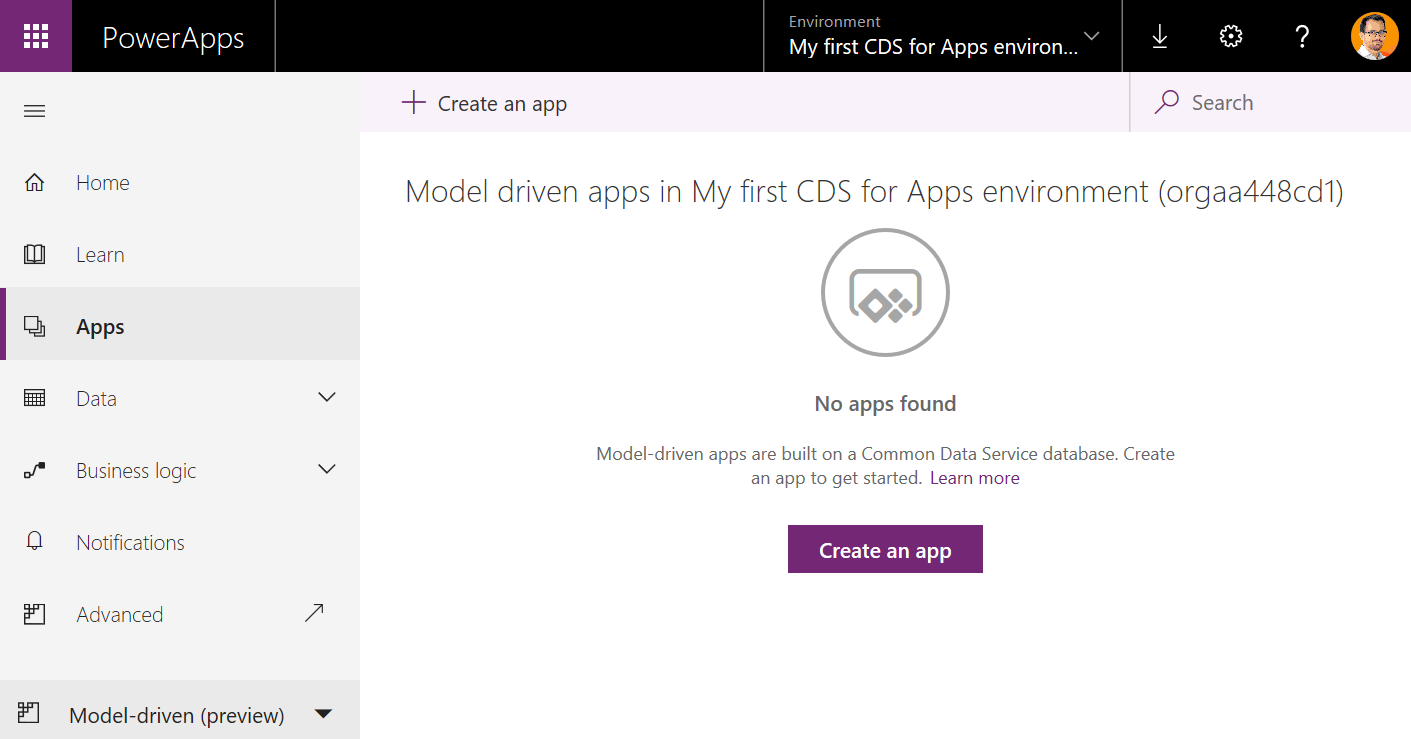This screenshot has height=739, width=1411.
Task: Open the app launcher waffle icon
Action: pyautogui.click(x=36, y=36)
